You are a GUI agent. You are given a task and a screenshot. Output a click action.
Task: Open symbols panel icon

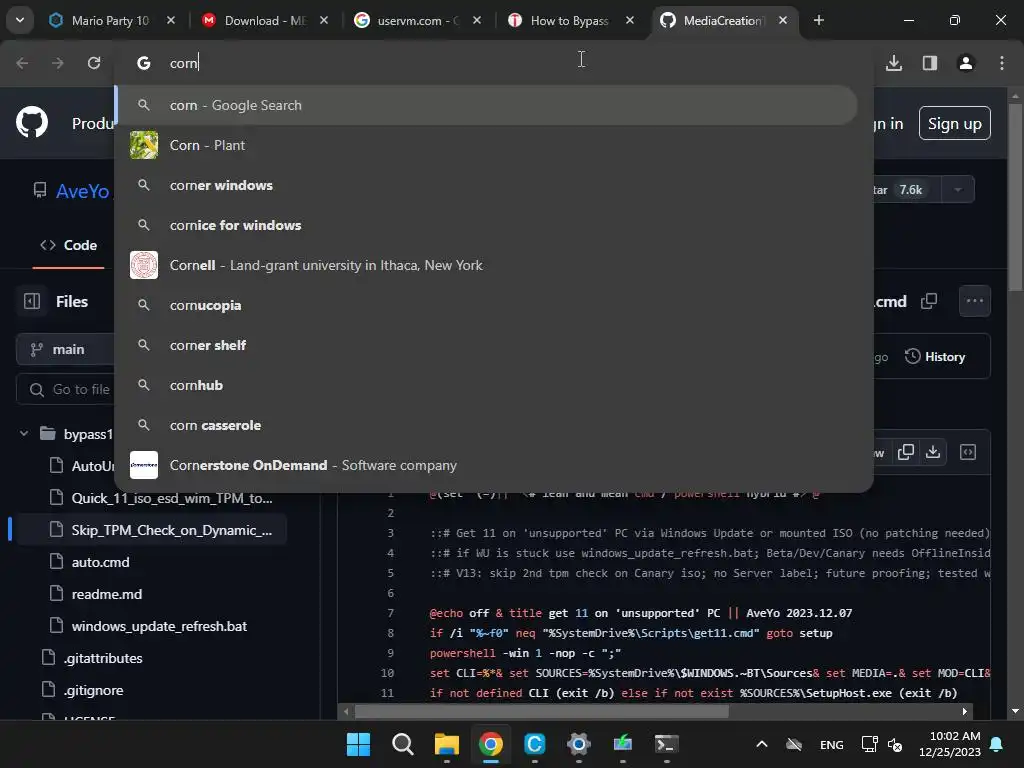pos(968,452)
